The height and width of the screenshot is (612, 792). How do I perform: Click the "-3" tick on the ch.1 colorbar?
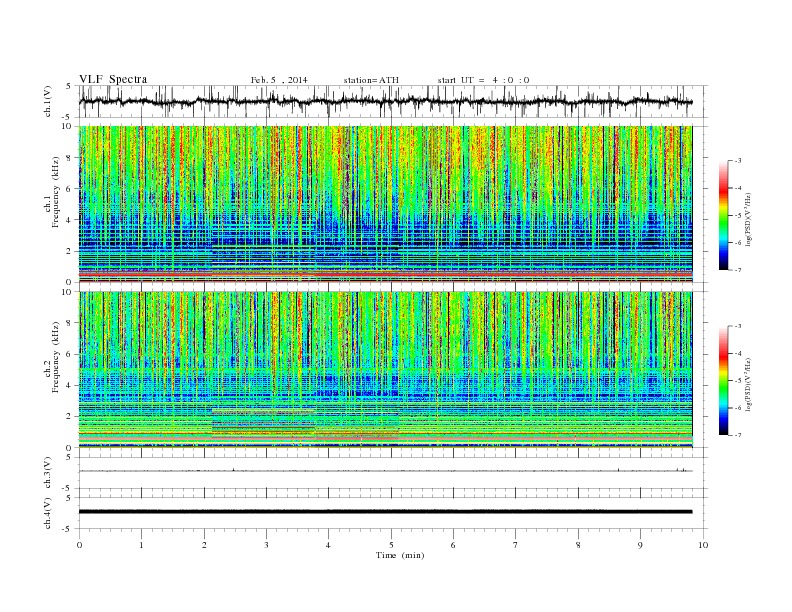738,161
